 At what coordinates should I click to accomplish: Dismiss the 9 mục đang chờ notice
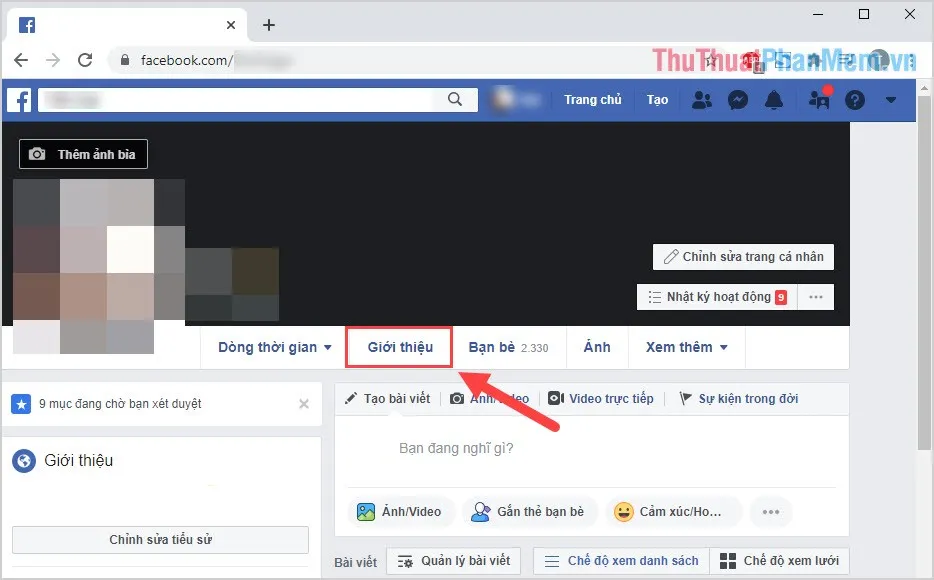coord(304,404)
